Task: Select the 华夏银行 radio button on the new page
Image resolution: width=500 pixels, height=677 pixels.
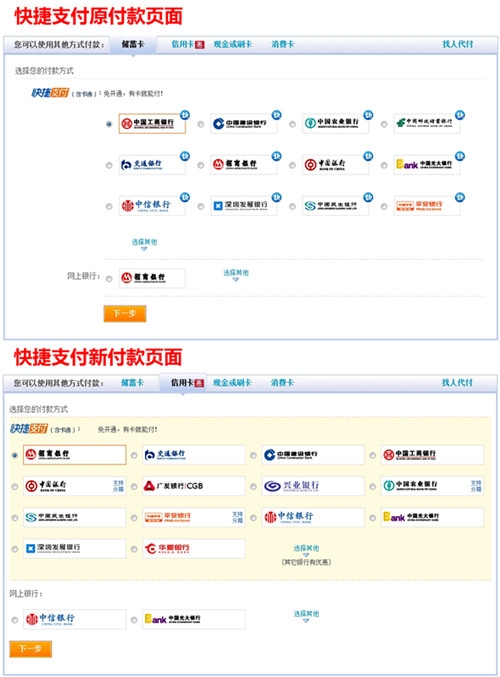Action: (134, 549)
